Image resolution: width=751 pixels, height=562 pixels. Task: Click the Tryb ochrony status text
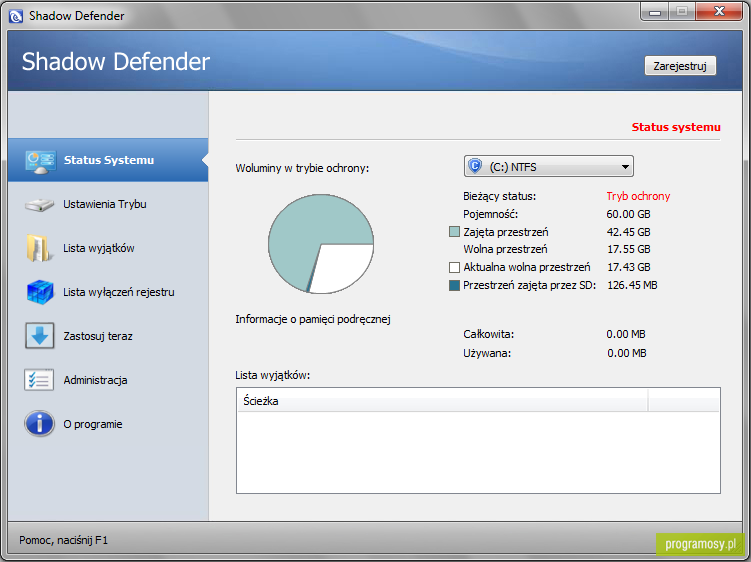tap(638, 196)
